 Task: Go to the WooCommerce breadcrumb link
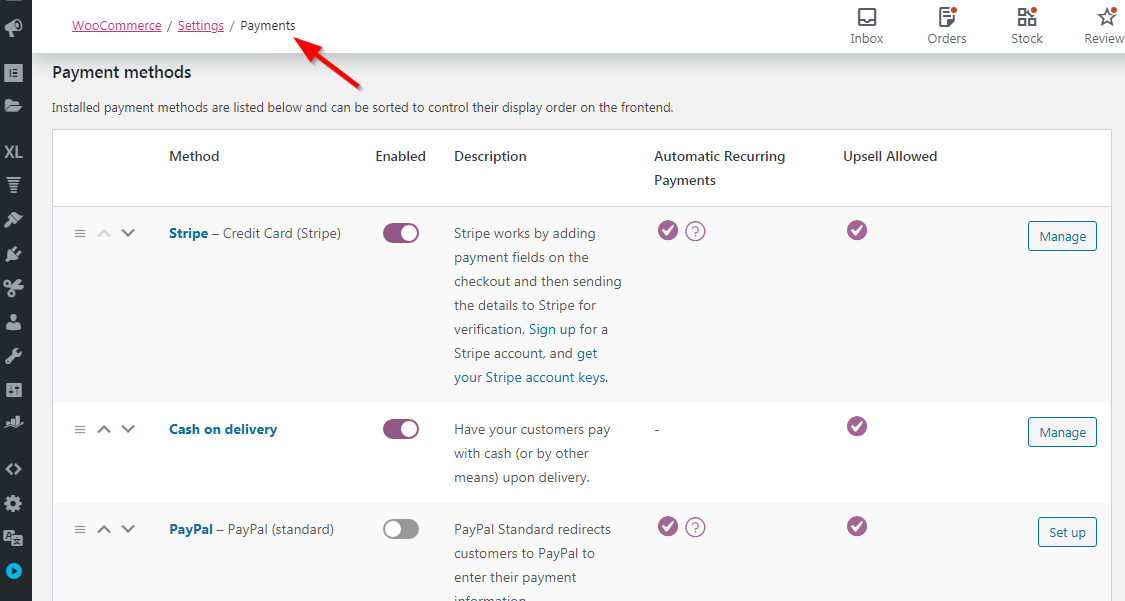117,26
